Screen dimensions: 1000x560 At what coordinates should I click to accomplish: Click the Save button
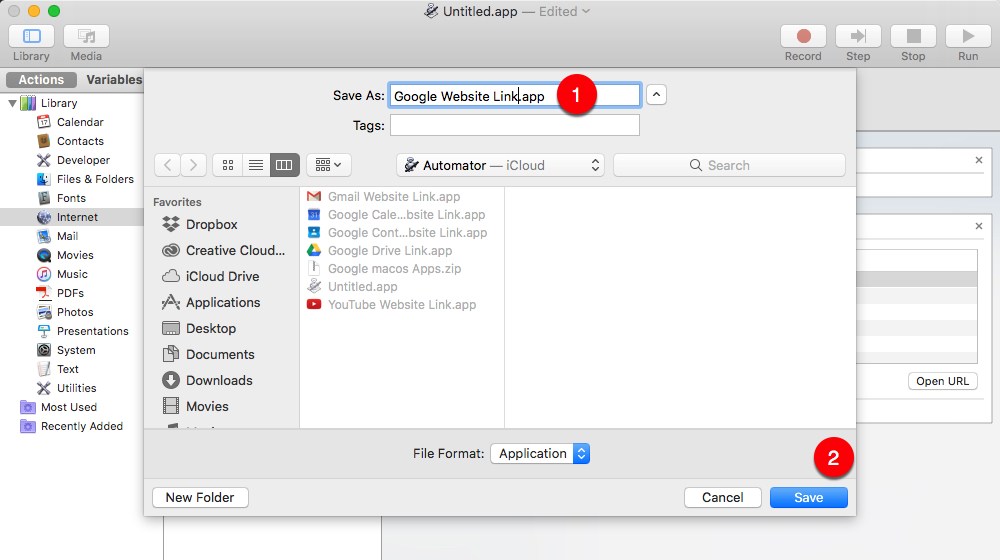click(809, 497)
